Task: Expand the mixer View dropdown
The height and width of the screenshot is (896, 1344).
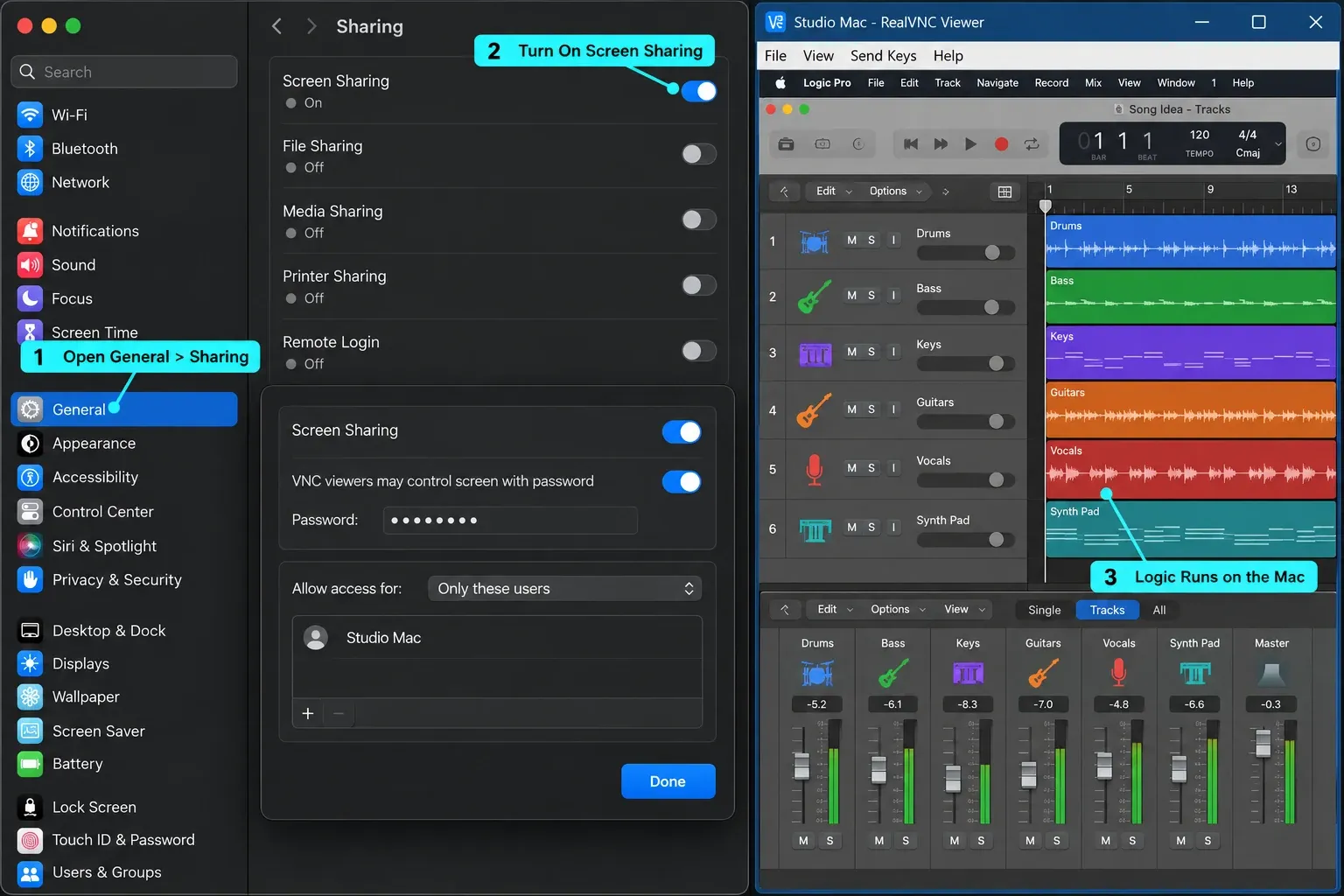Action: tap(964, 610)
